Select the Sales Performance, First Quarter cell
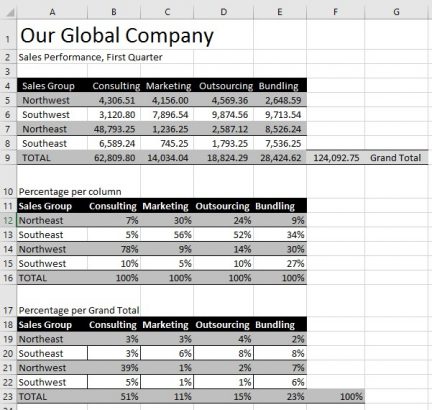Image resolution: width=432 pixels, height=410 pixels. click(x=90, y=57)
